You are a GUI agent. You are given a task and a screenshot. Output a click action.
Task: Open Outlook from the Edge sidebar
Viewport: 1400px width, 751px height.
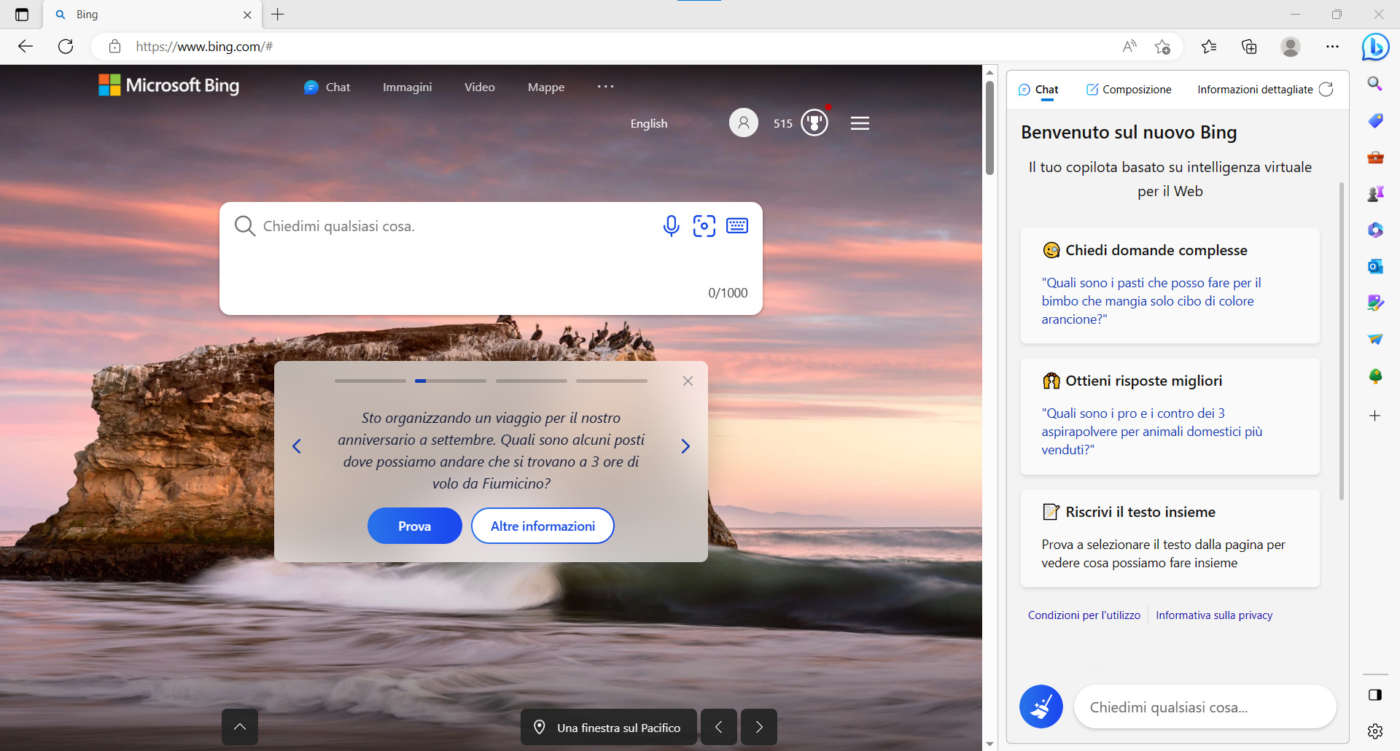[1374, 266]
